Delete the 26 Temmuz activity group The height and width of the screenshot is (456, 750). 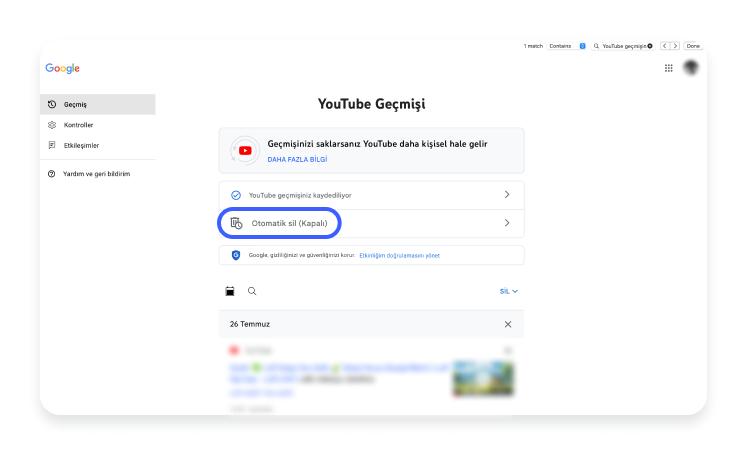point(508,324)
